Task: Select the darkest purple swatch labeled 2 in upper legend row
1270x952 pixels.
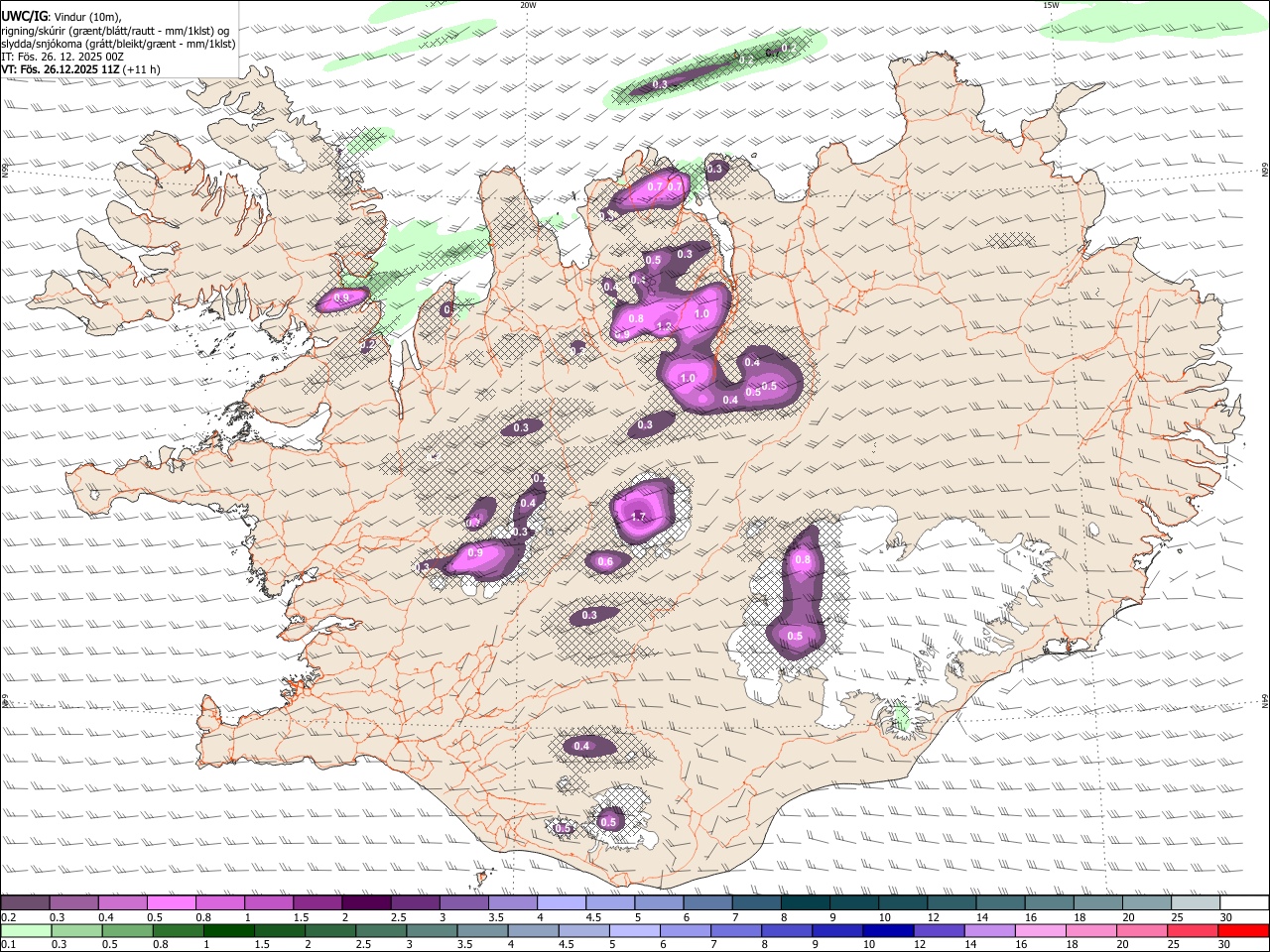Action: [x=365, y=903]
